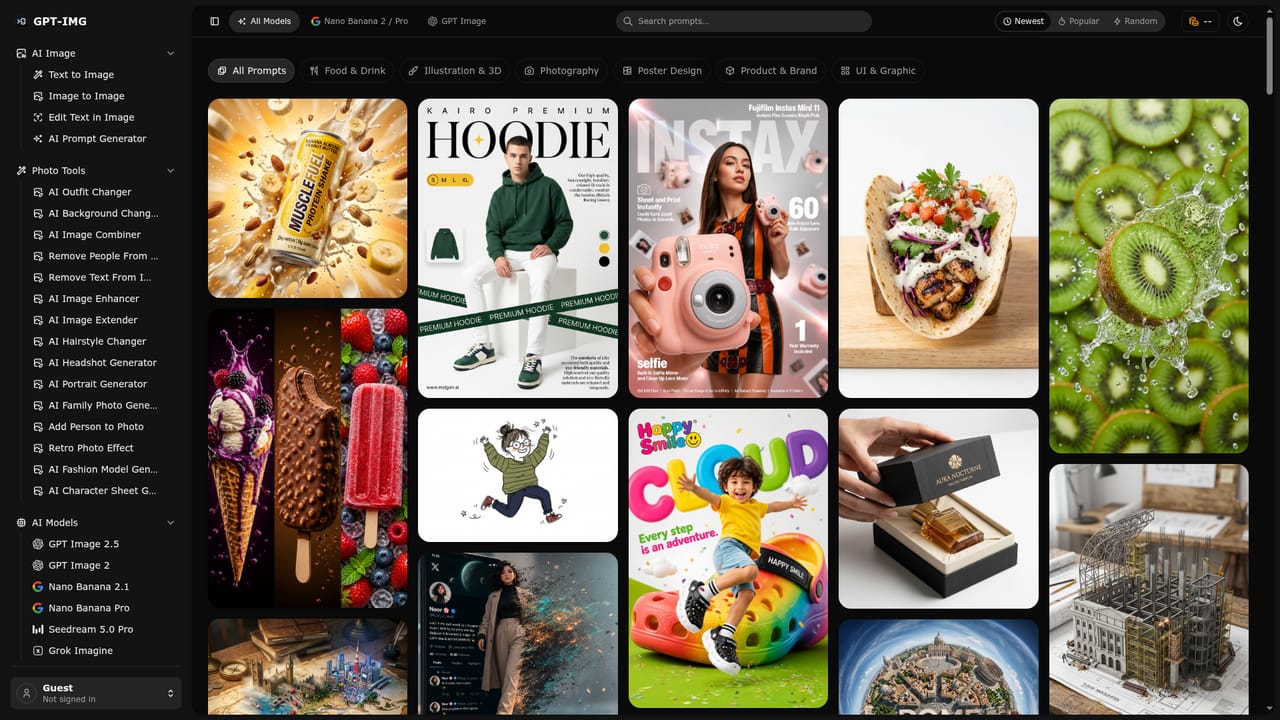The width and height of the screenshot is (1280, 720).
Task: Open the Instax camera poster thumbnail
Action: point(728,248)
